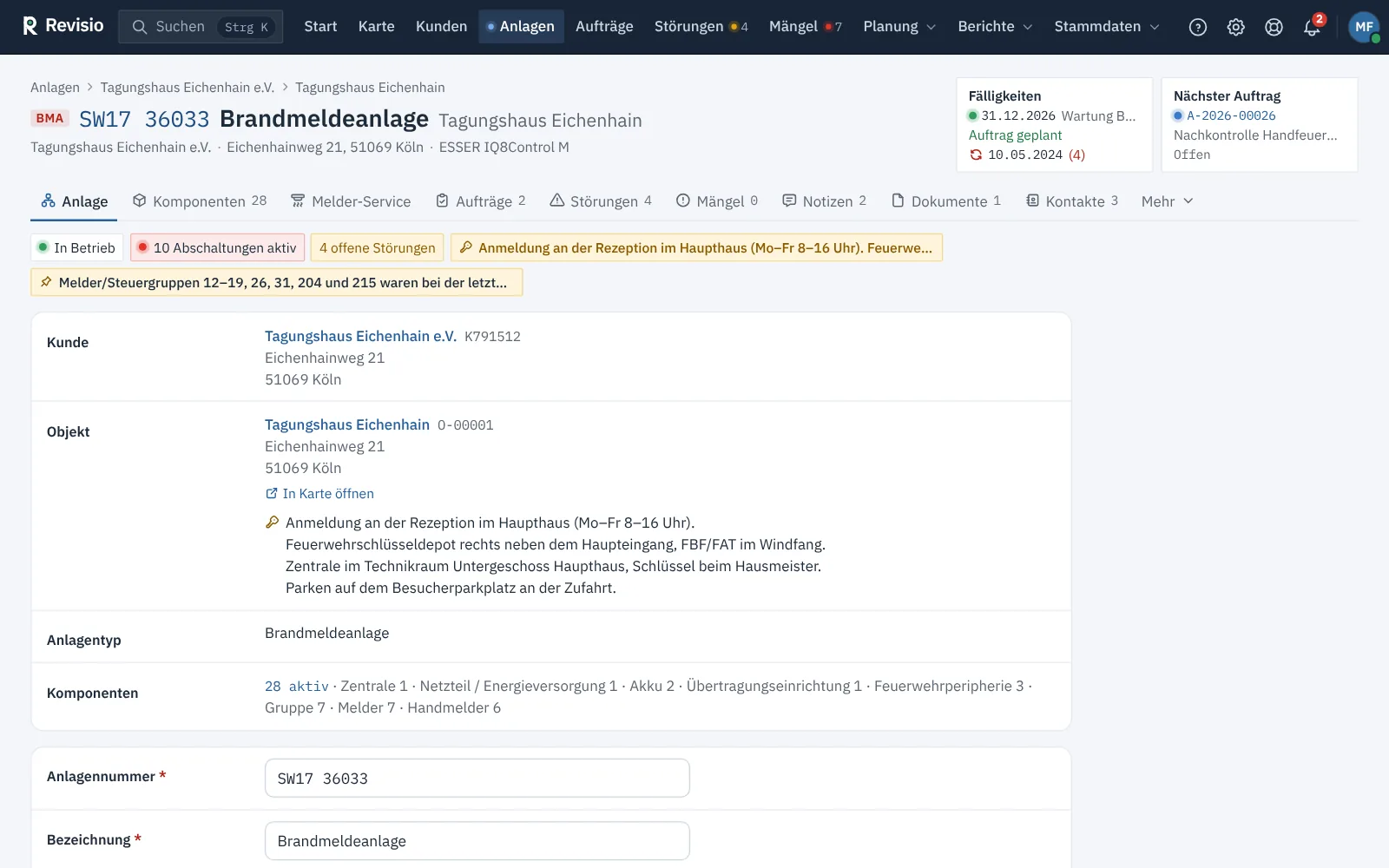Open the Kontakte tab
Viewport: 1389px width, 868px height.
[x=1071, y=201]
